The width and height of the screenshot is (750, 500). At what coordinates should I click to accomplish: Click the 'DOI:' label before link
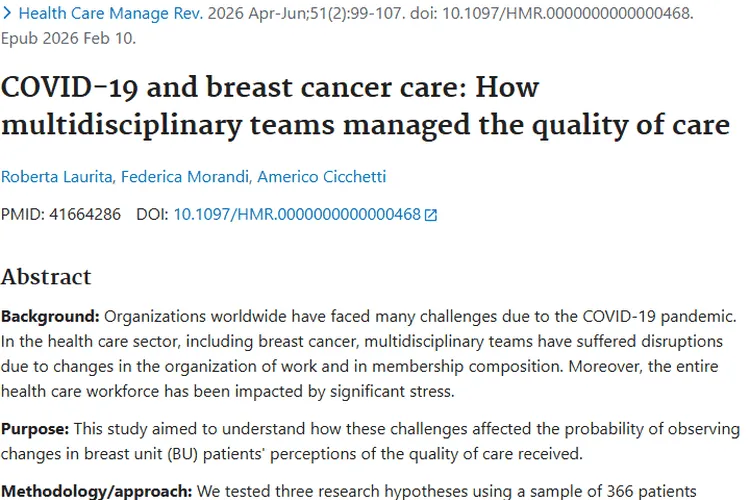[153, 214]
